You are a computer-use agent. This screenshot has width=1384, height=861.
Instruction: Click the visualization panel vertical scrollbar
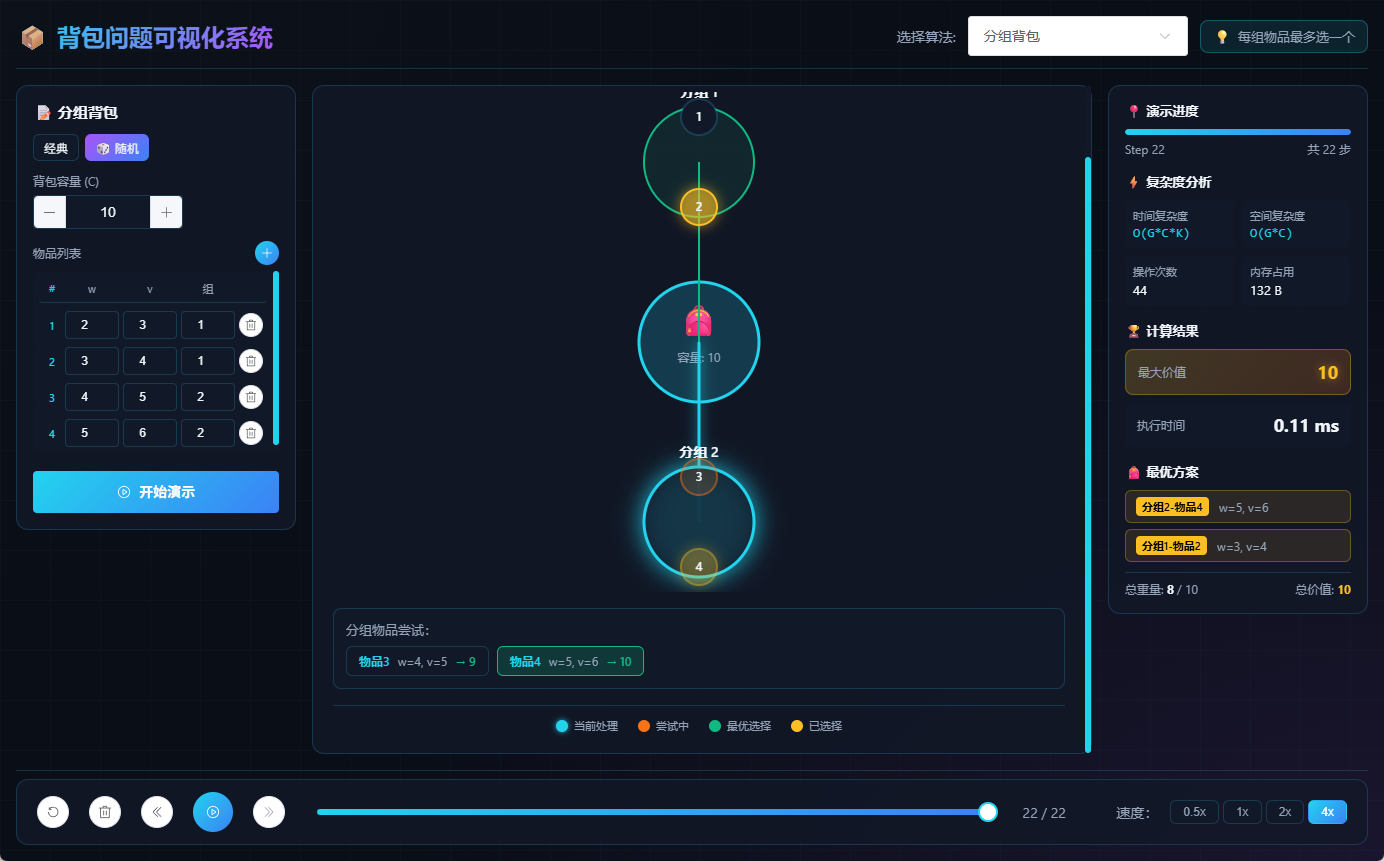1088,454
